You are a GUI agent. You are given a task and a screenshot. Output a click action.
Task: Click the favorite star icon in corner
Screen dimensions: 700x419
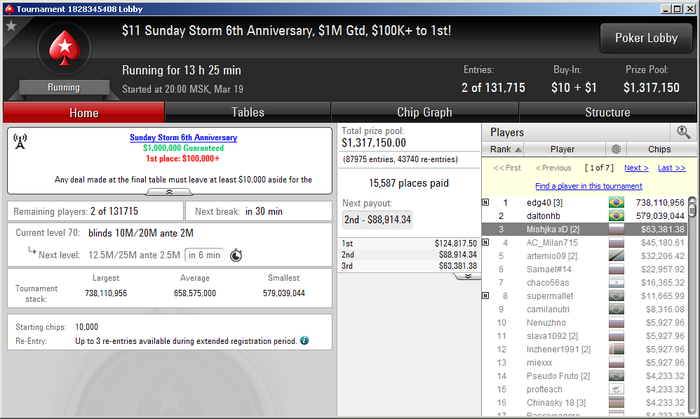click(11, 26)
